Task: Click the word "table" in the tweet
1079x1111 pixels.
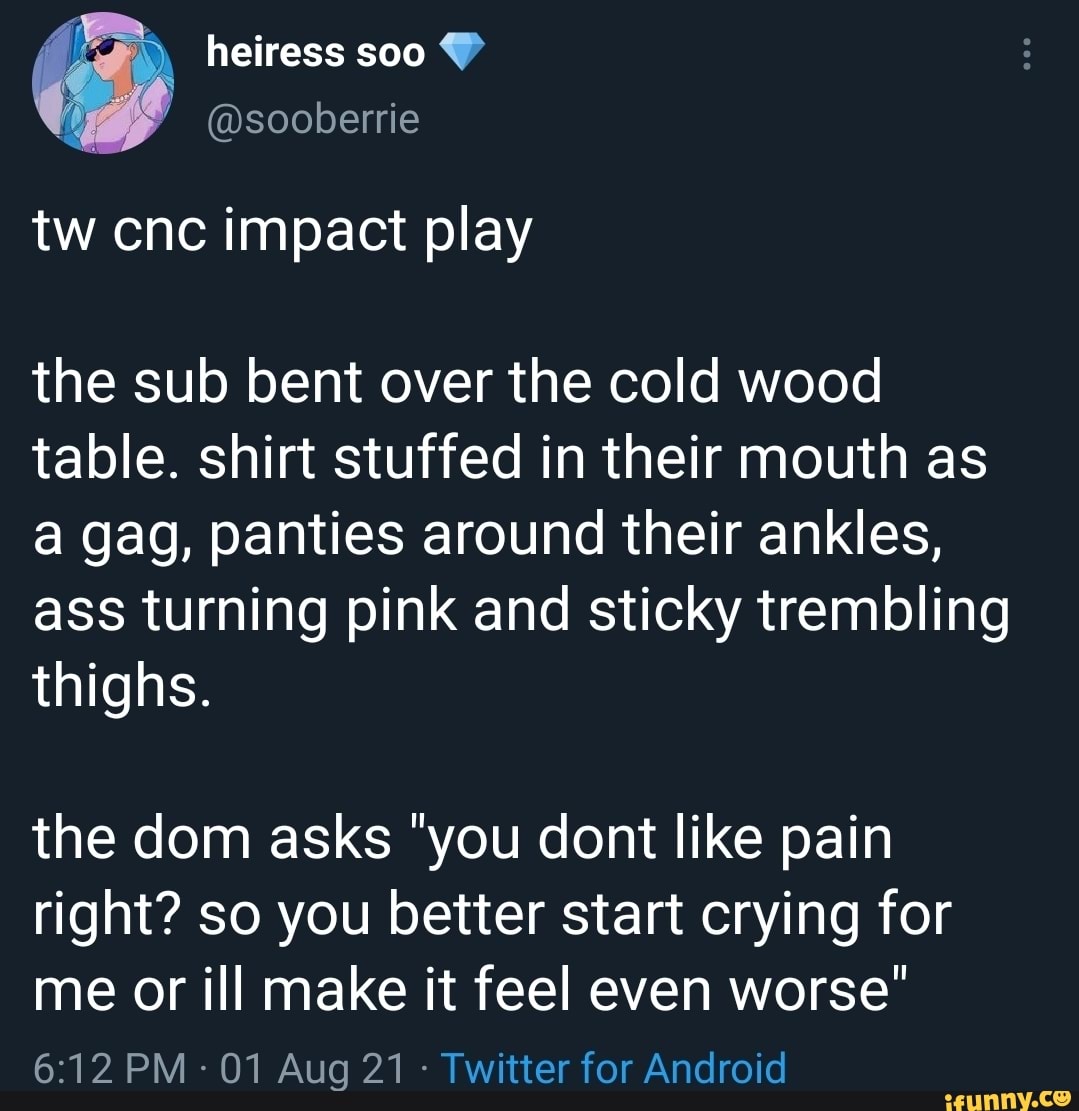Action: click(89, 461)
